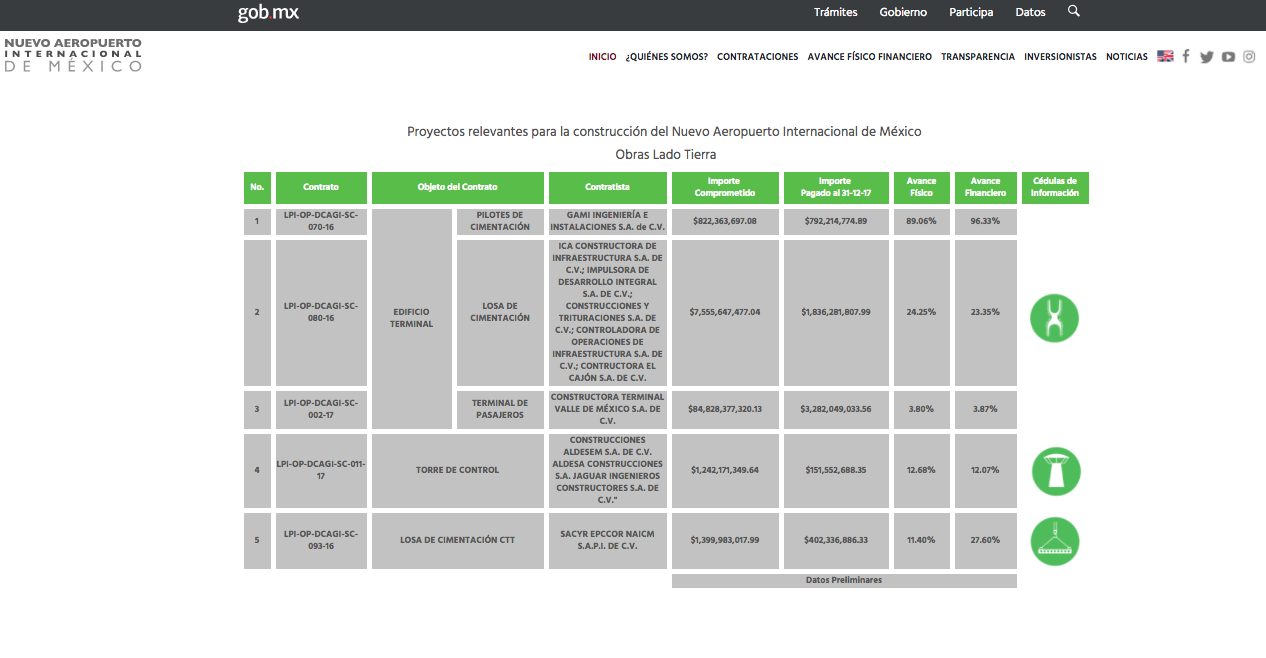Open Datos in the top bar
Image resolution: width=1266 pixels, height=658 pixels.
pos(1030,13)
